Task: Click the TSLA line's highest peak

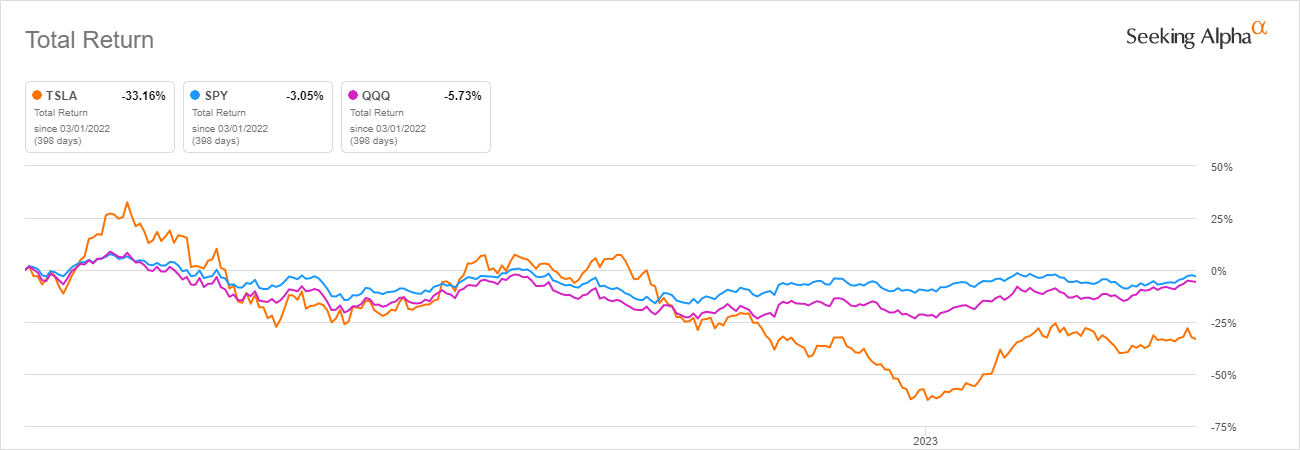Action: click(127, 203)
